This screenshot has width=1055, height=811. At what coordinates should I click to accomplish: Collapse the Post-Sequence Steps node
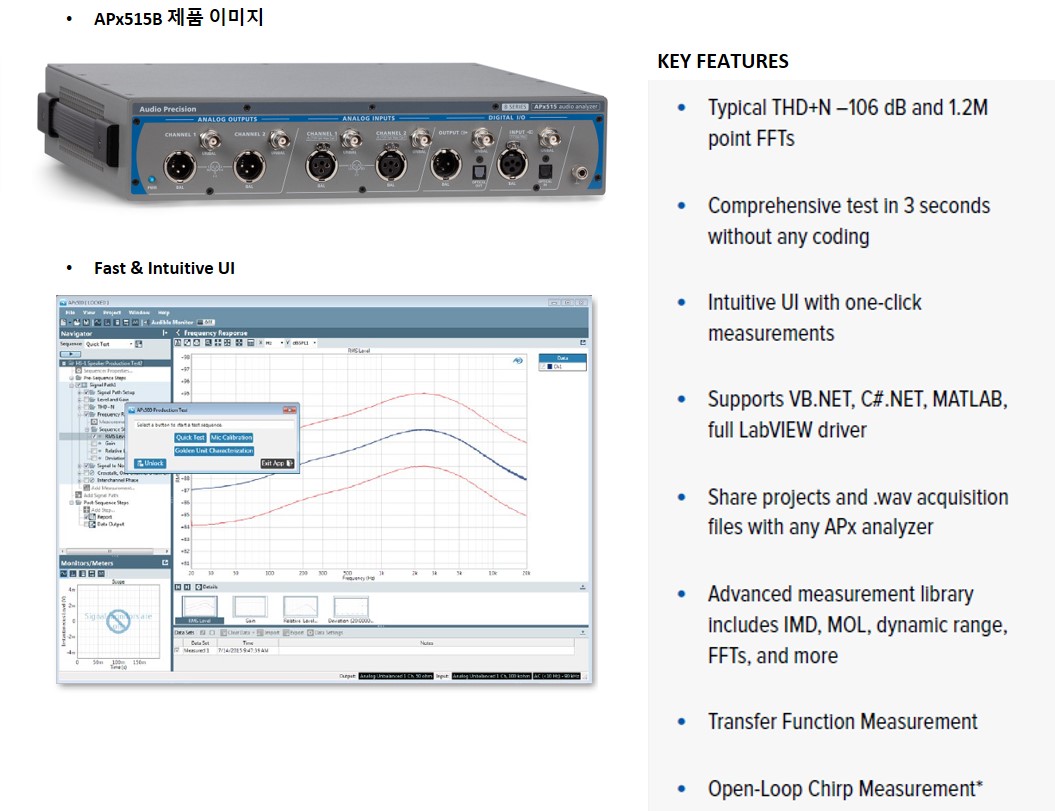[x=71, y=503]
